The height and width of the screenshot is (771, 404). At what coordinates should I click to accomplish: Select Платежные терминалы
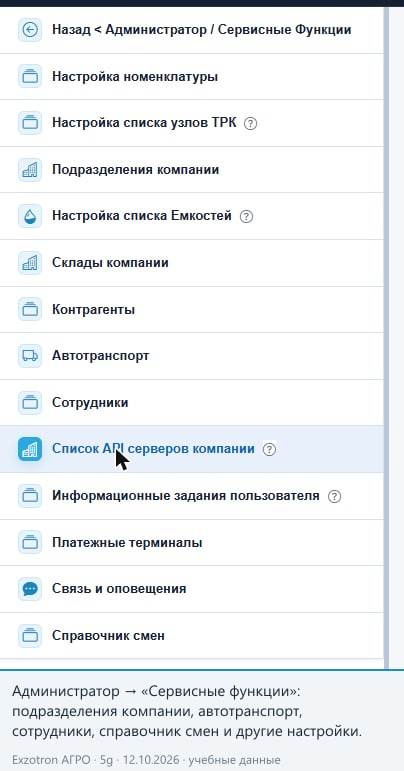pos(192,542)
